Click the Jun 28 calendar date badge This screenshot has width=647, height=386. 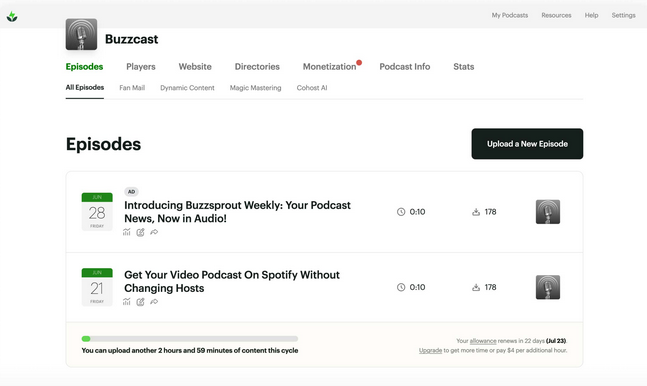[97, 212]
